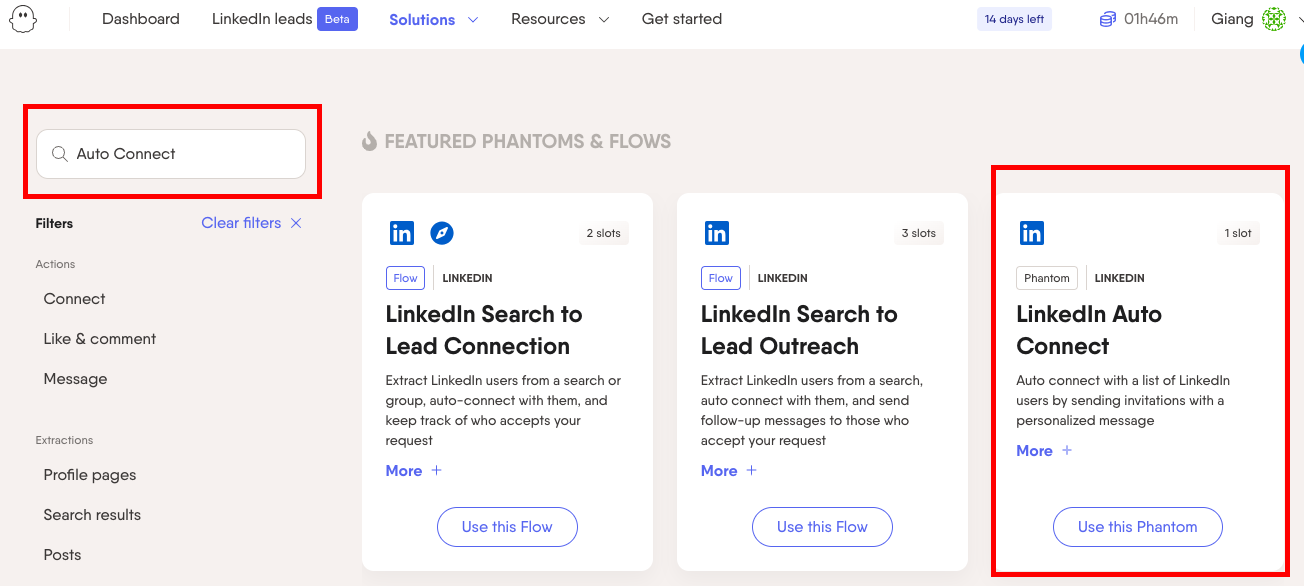Click the flame icon beside Featured Phantoms

click(370, 141)
